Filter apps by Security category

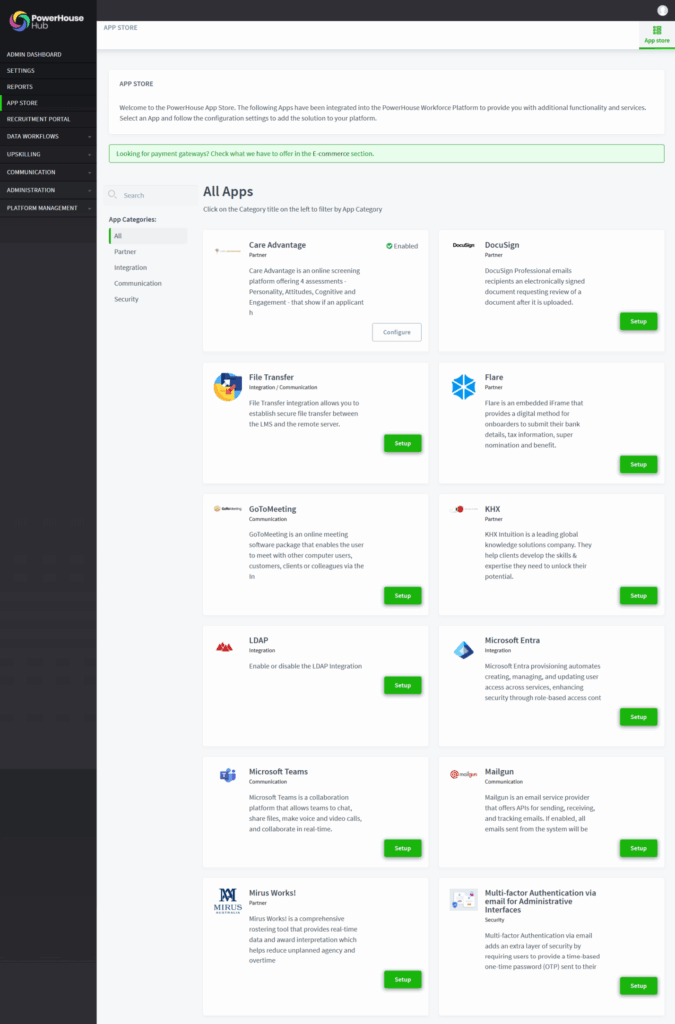tap(126, 299)
